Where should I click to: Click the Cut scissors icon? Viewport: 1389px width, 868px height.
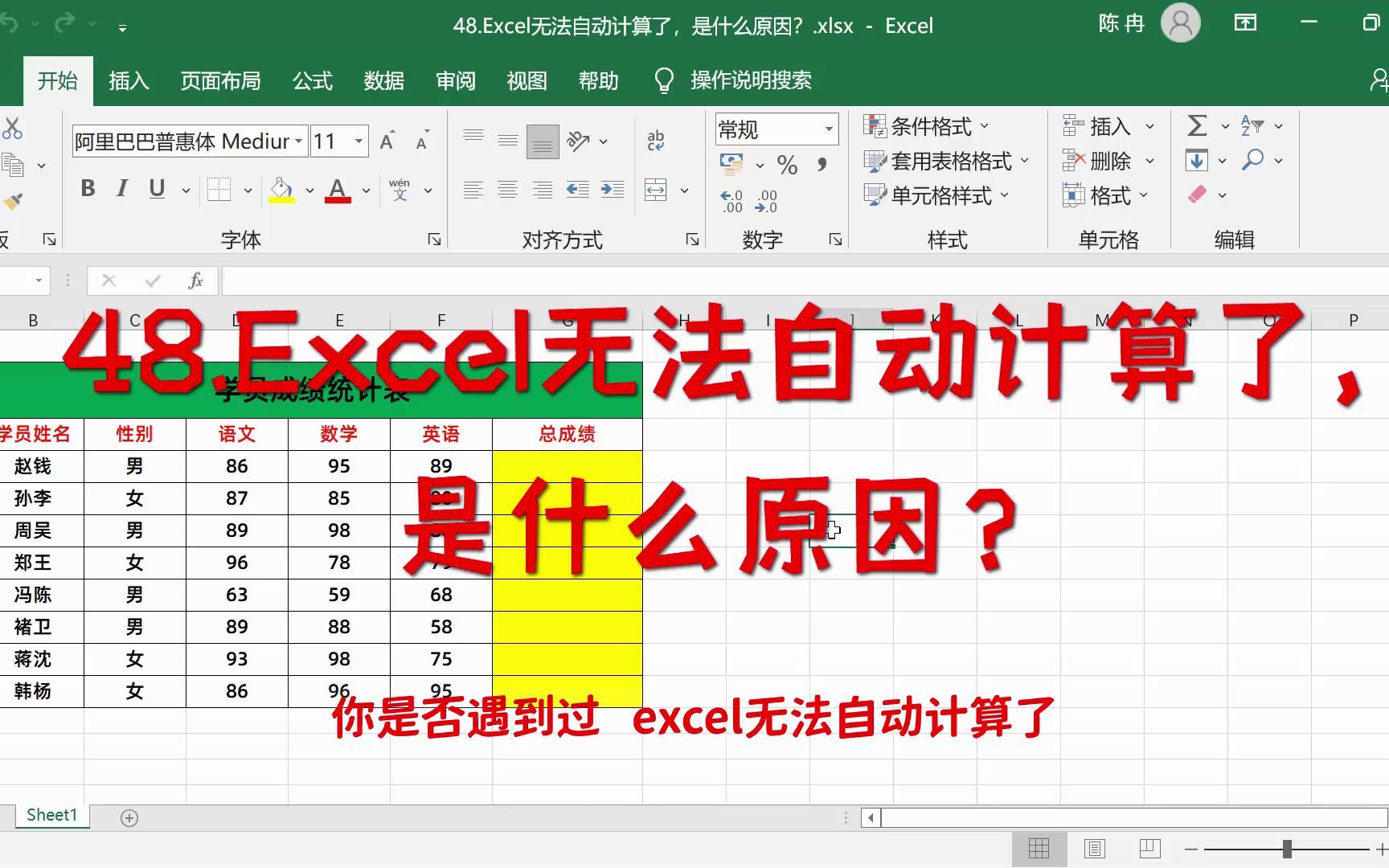pos(12,129)
